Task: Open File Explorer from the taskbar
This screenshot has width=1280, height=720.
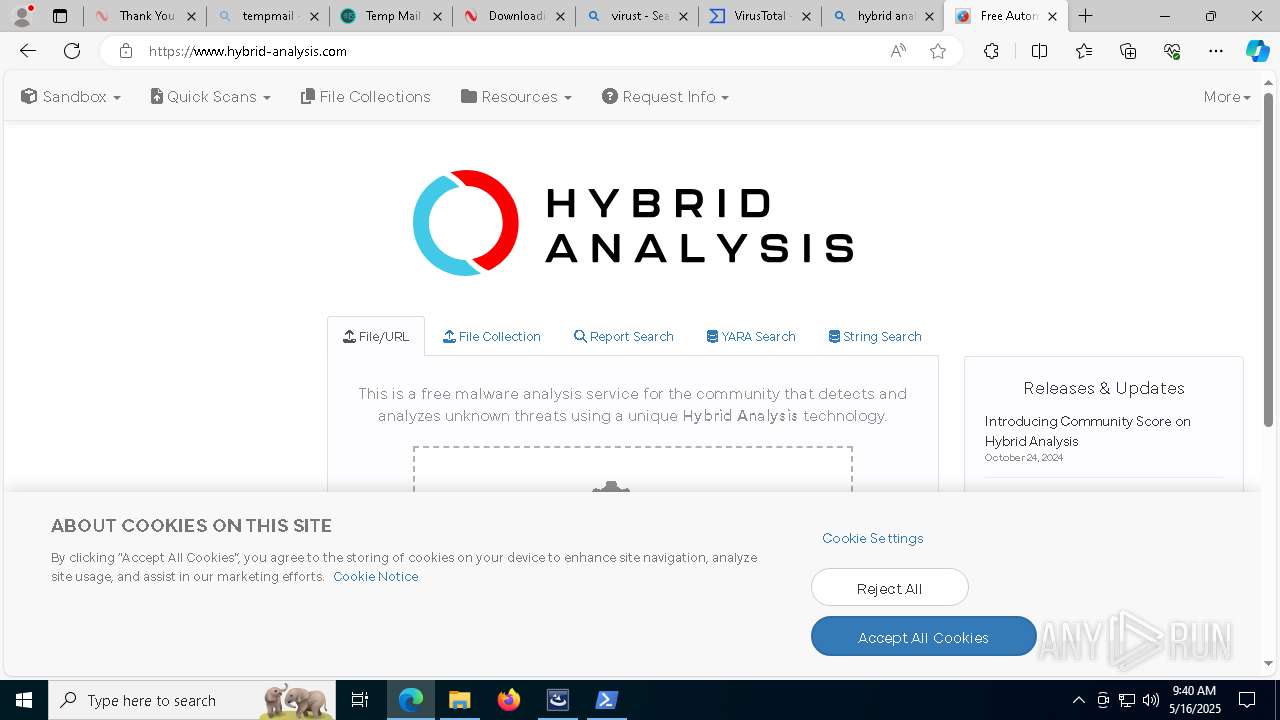Action: [459, 700]
